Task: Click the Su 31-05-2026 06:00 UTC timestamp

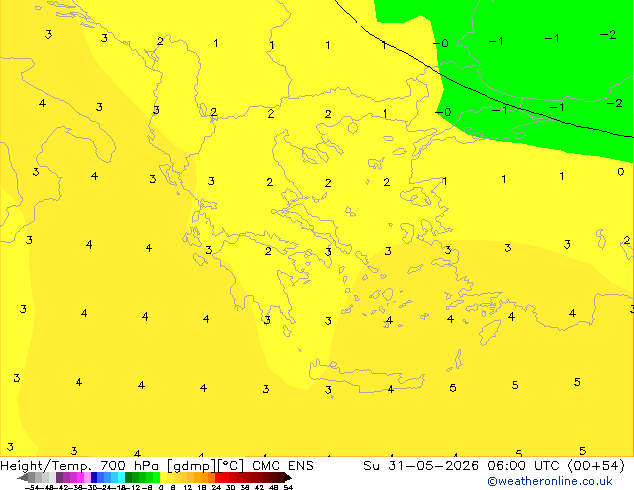Action: (x=494, y=466)
